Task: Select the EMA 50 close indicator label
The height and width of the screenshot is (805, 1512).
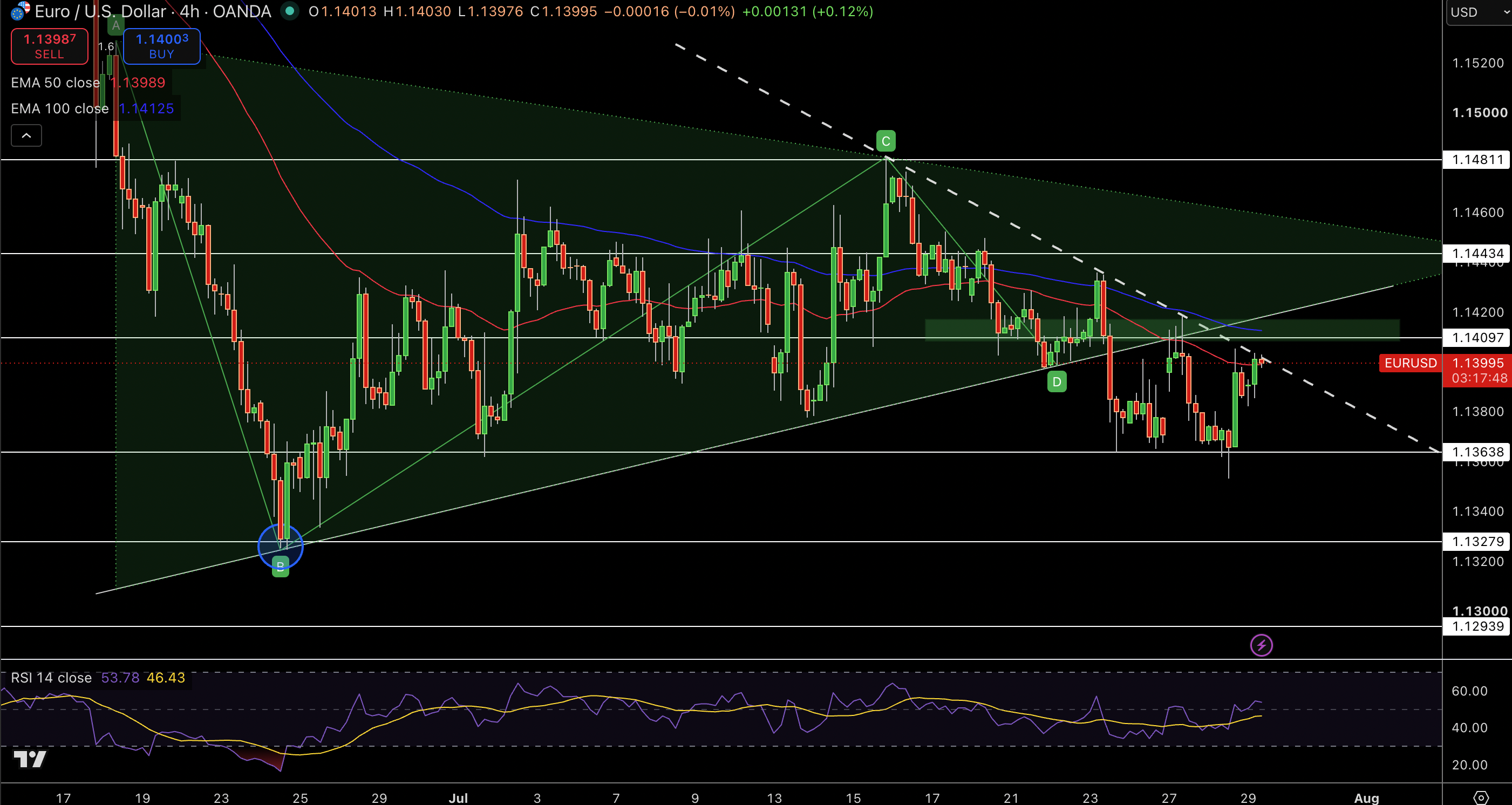Action: pyautogui.click(x=55, y=83)
